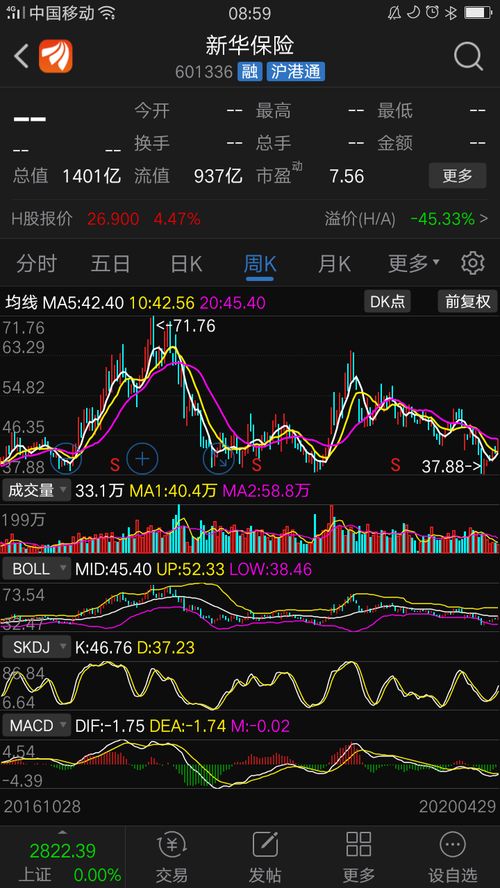This screenshot has height=888, width=500.
Task: Tap 市盈 7.56 value
Action: tap(347, 176)
